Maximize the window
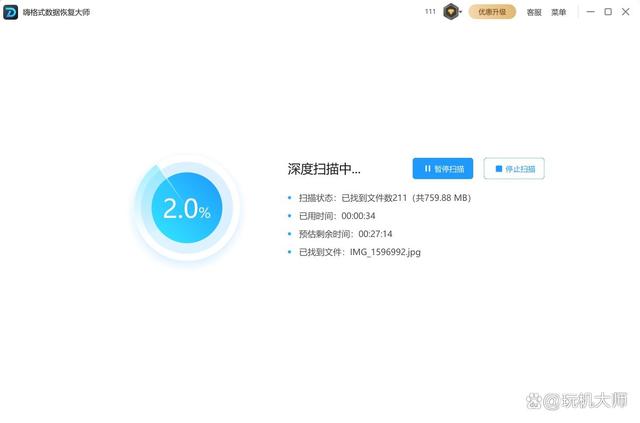Image resolution: width=640 pixels, height=423 pixels. [x=608, y=12]
